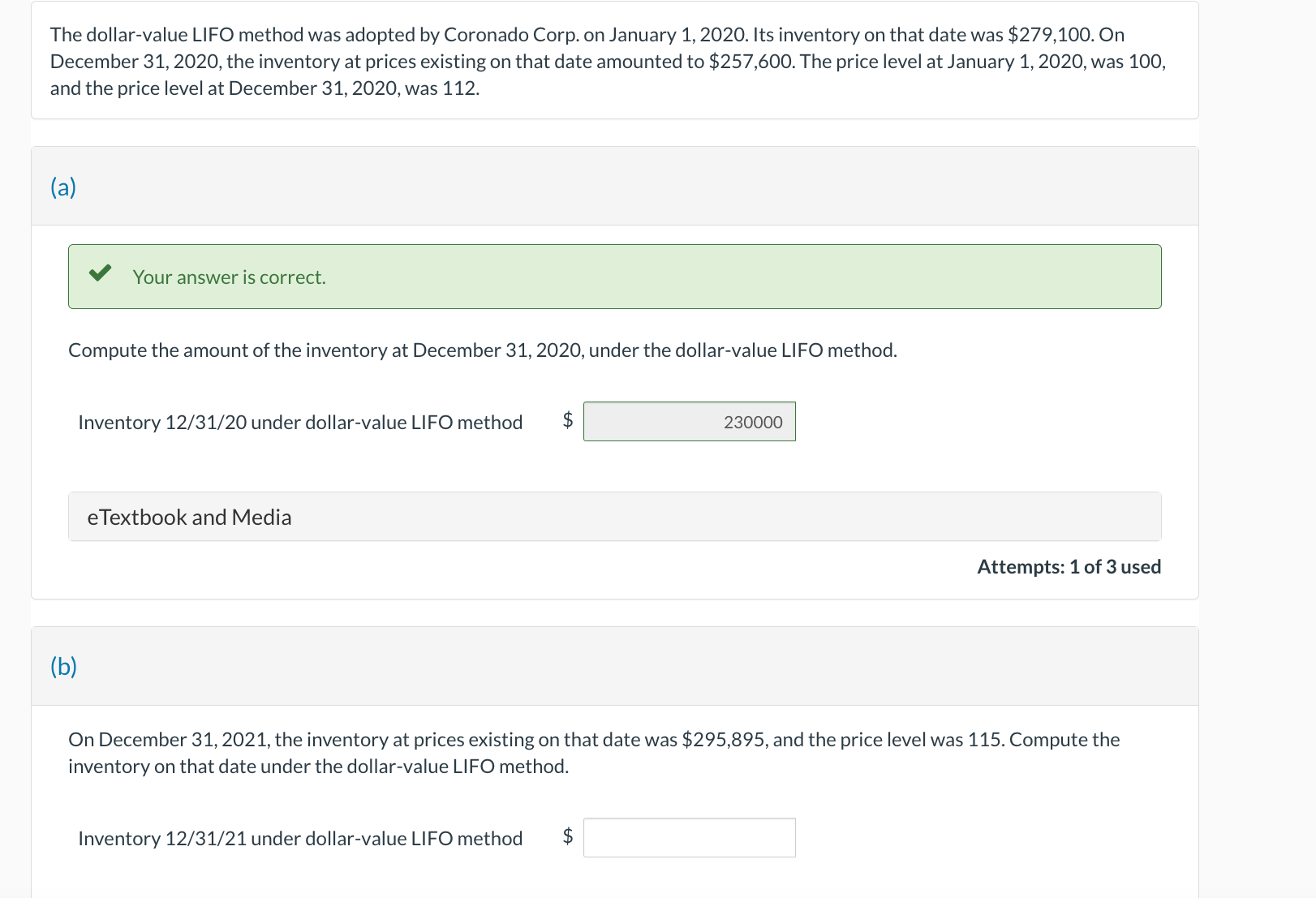Screen dimensions: 1316x898
Task: Expand the eTextbook and Media section
Action: [x=189, y=516]
